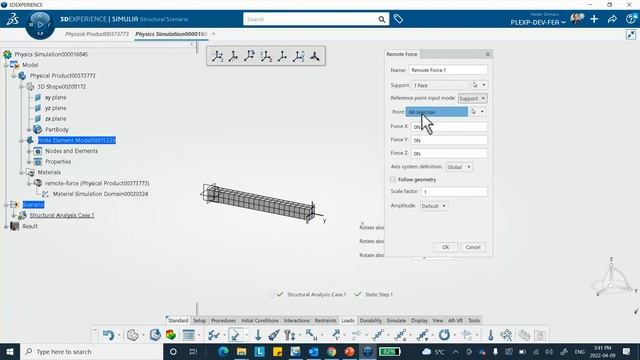Open the user profile avatar

576,19
